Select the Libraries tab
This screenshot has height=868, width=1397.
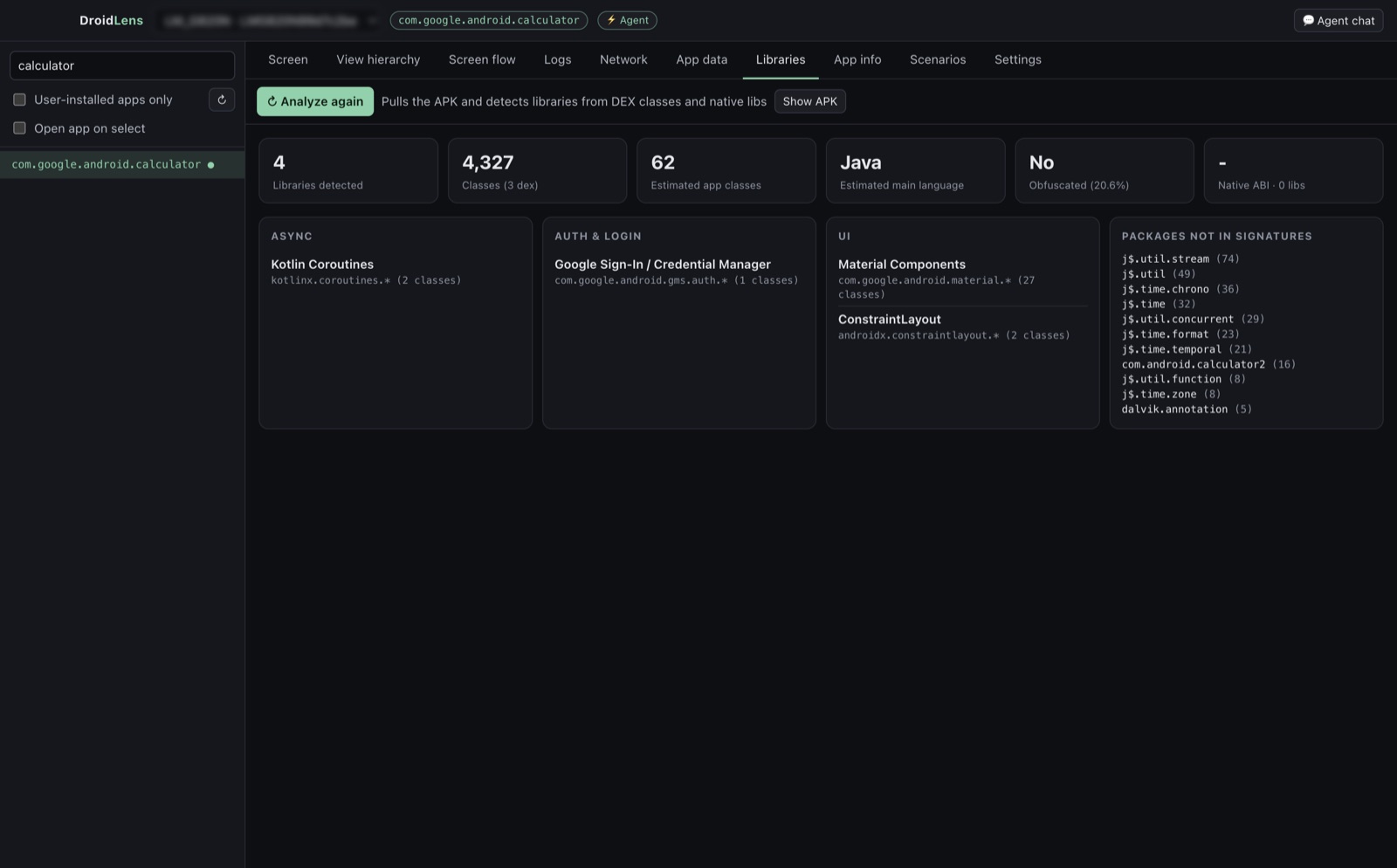[781, 59]
